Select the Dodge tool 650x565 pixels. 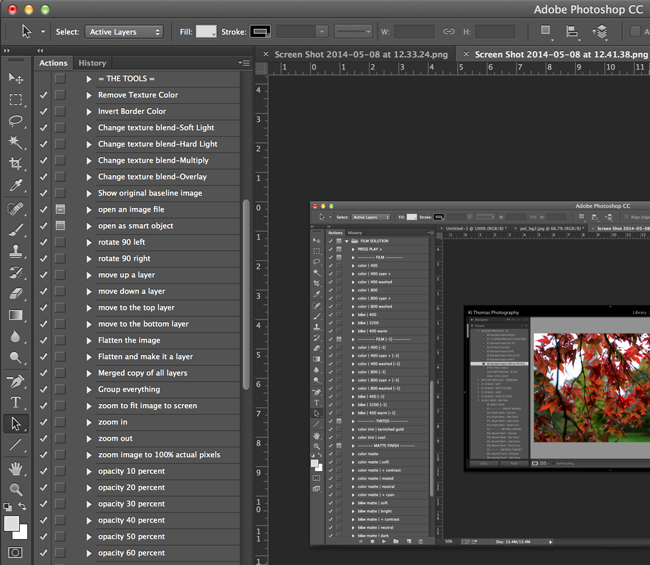(x=16, y=357)
